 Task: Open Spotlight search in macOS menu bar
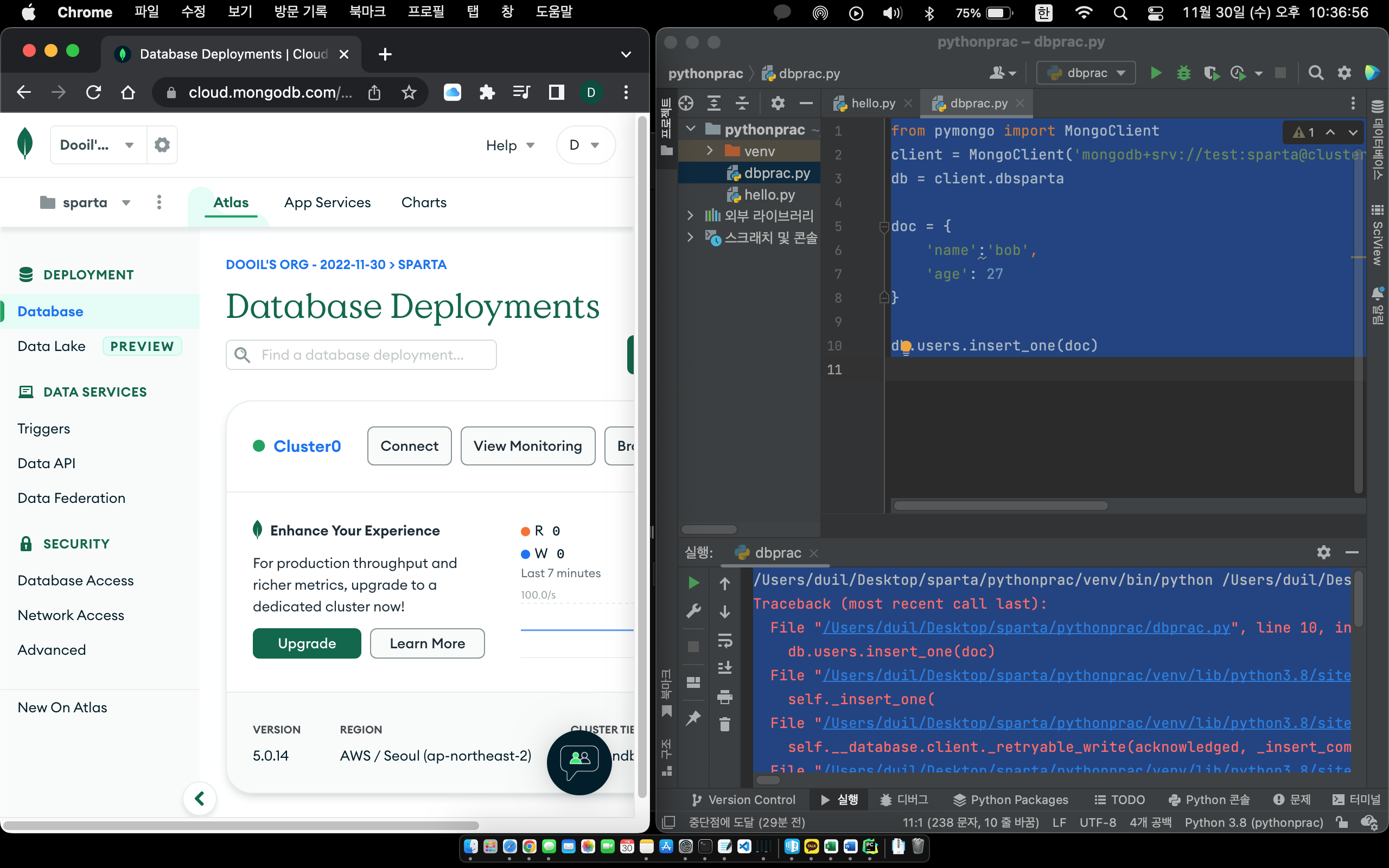(1120, 12)
